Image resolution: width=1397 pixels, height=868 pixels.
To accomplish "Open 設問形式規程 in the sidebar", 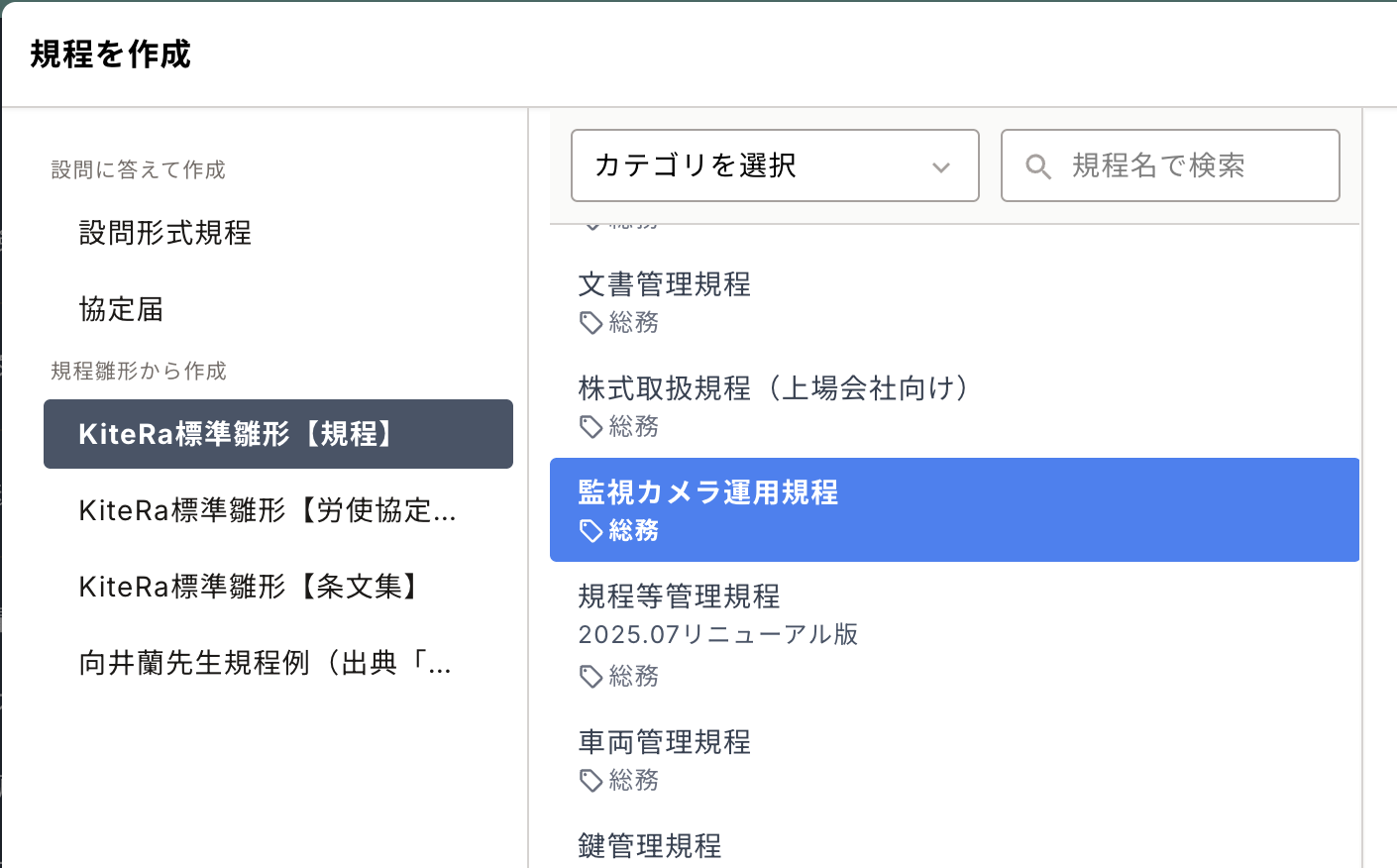I will point(165,233).
